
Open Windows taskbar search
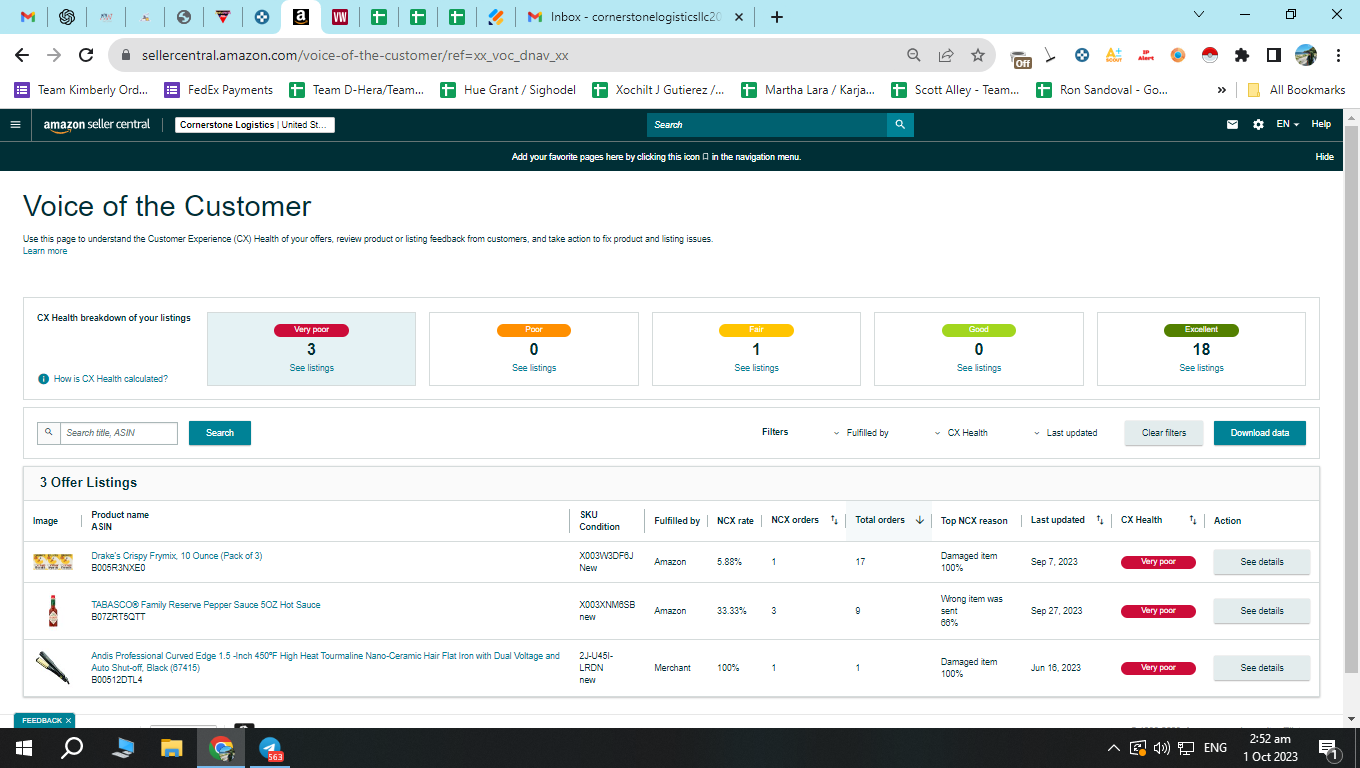pyautogui.click(x=72, y=748)
